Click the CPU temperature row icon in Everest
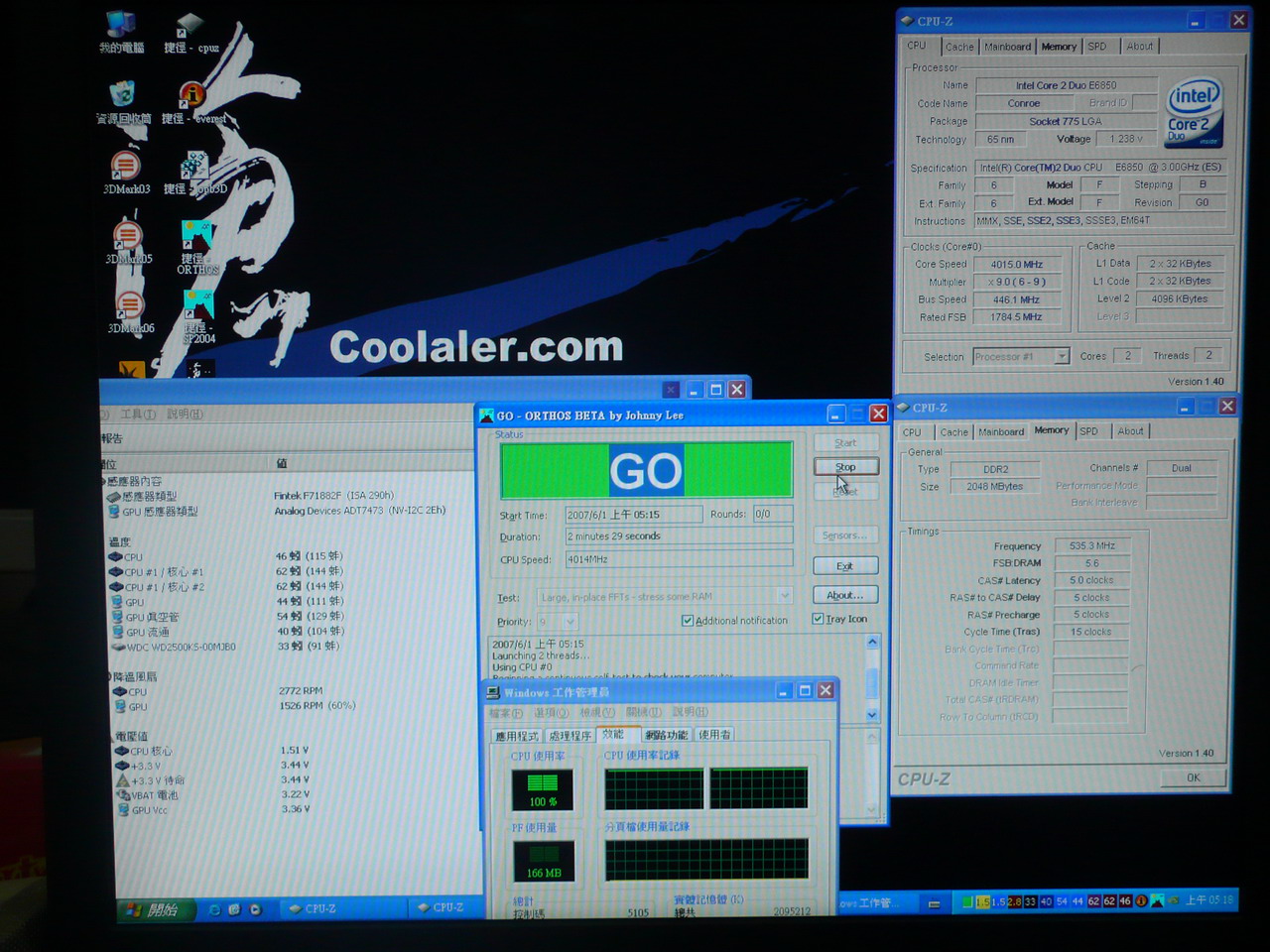The height and width of the screenshot is (952, 1270). [116, 557]
